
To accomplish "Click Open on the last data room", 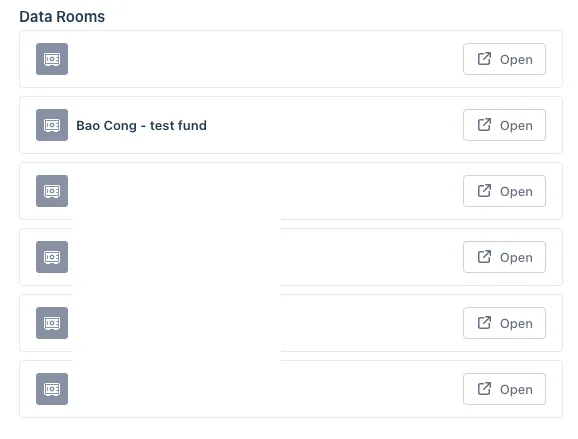I will click(x=504, y=389).
